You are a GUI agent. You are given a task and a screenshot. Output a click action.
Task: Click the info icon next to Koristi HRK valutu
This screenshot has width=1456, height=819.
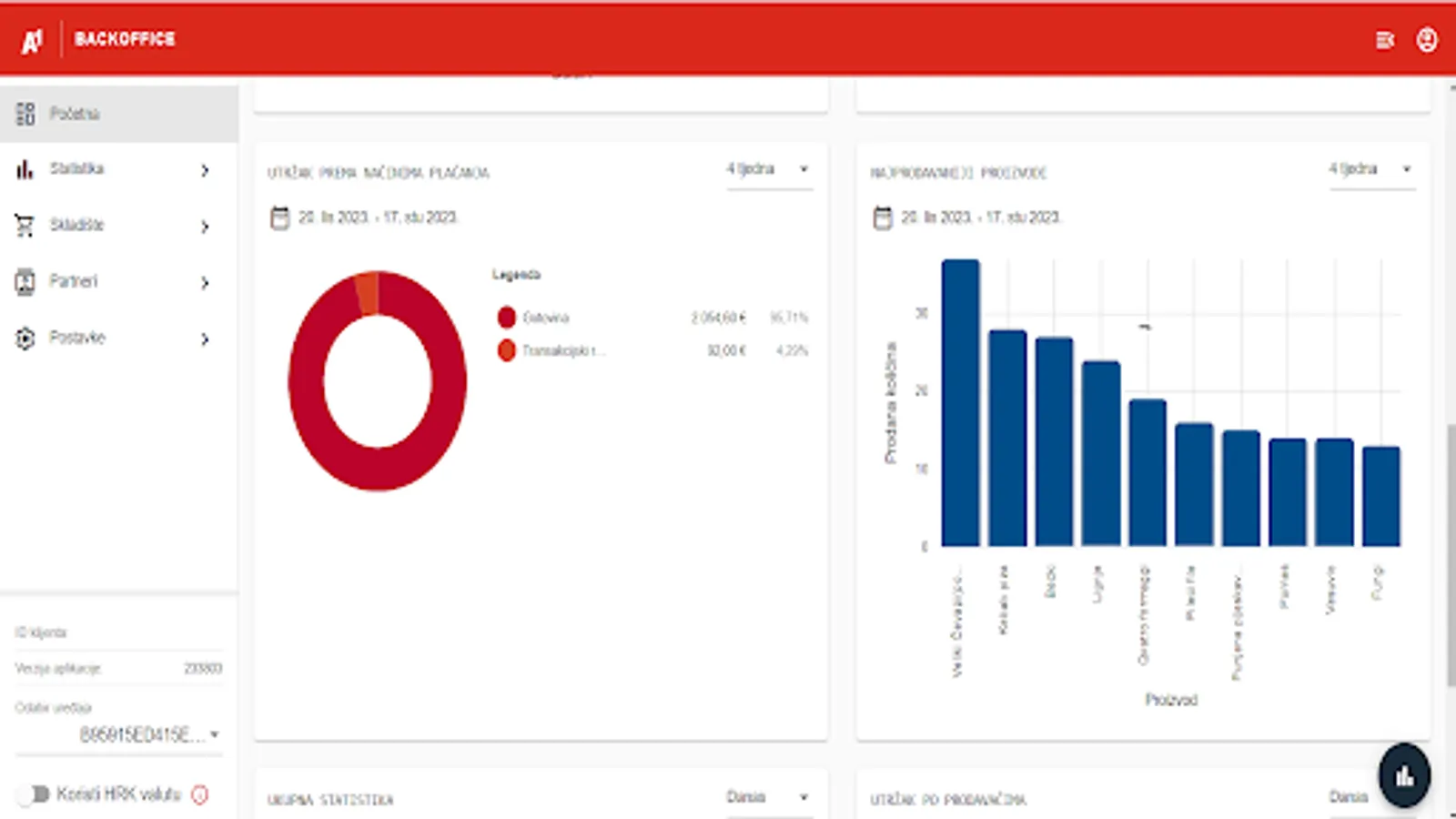201,794
